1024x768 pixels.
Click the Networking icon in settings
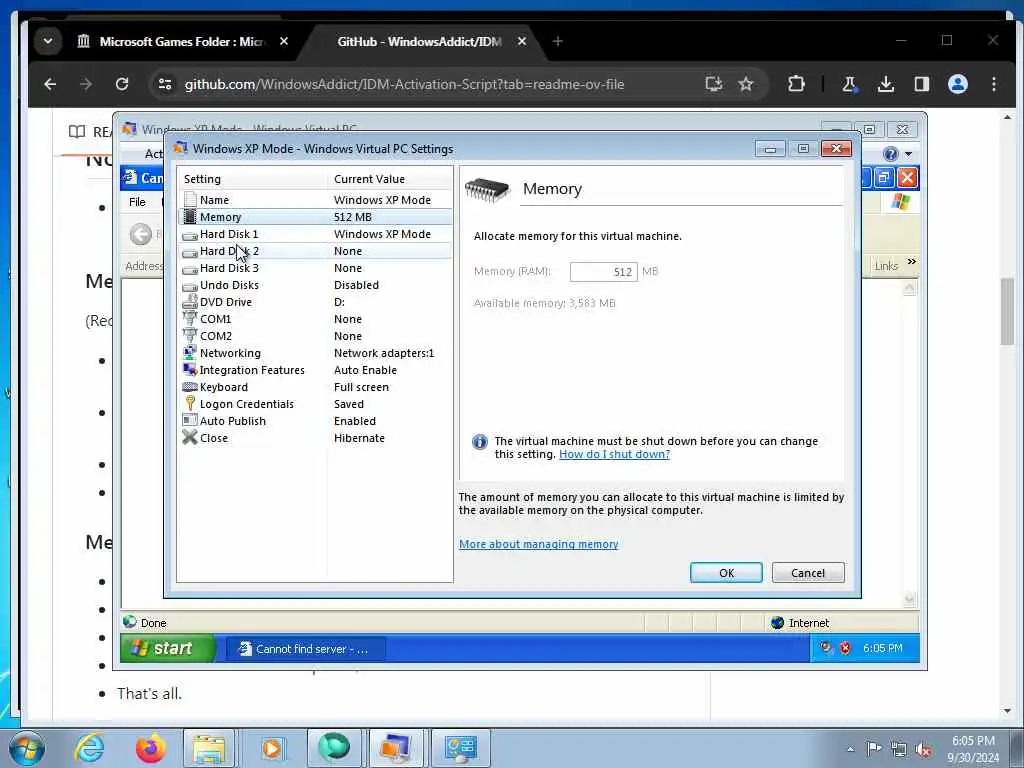pyautogui.click(x=189, y=353)
